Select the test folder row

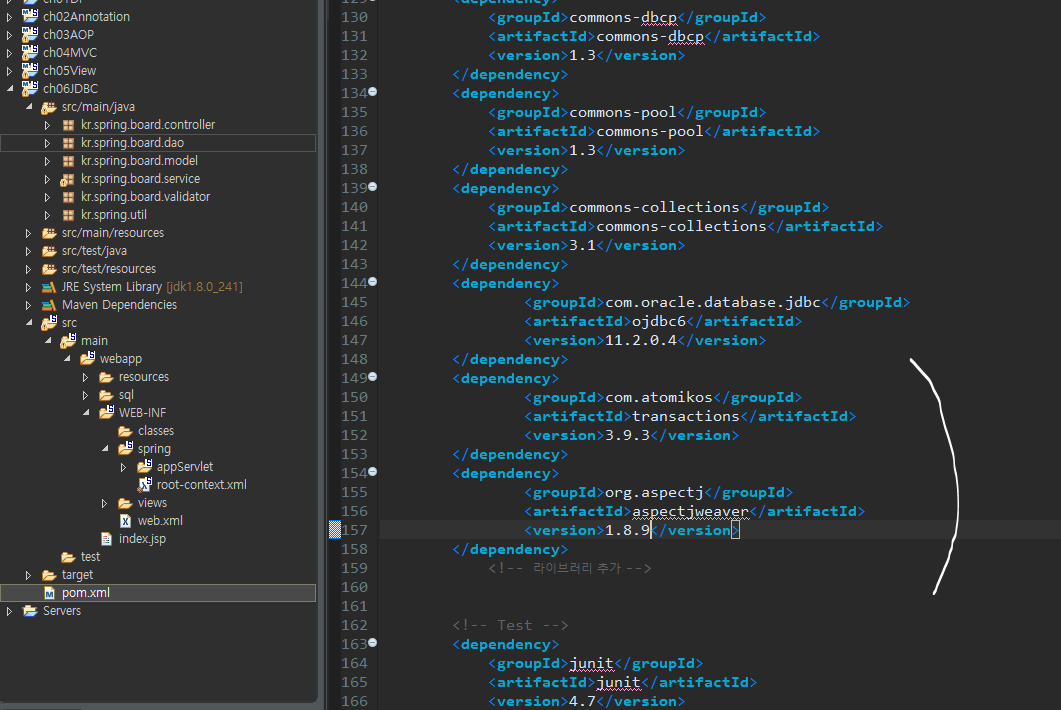click(x=90, y=556)
